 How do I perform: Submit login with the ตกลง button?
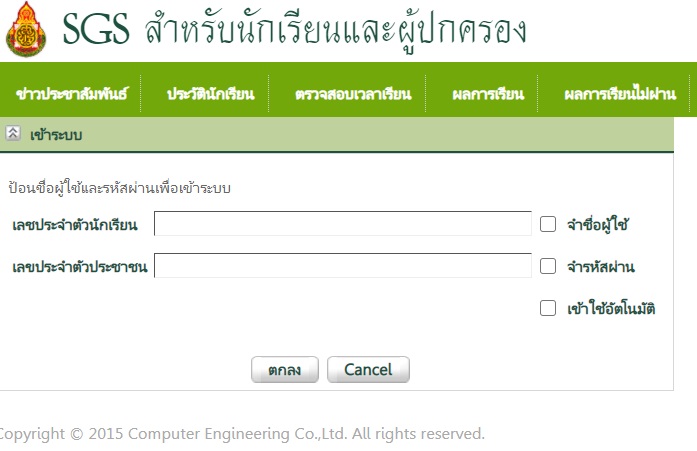point(285,369)
